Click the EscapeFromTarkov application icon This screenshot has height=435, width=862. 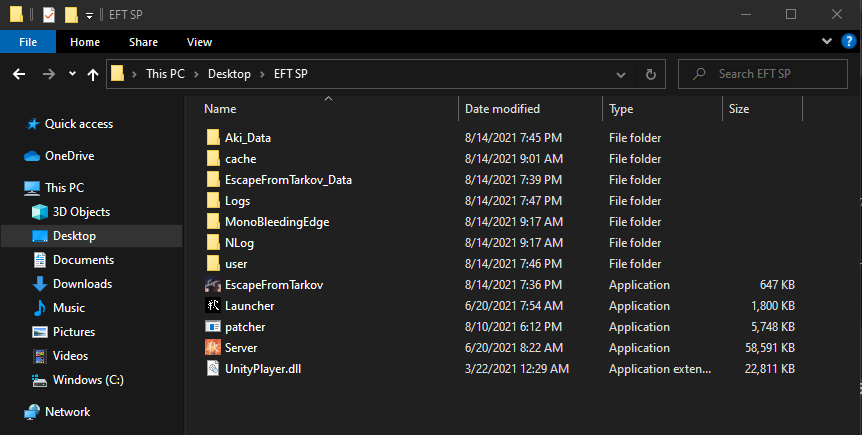pos(213,284)
